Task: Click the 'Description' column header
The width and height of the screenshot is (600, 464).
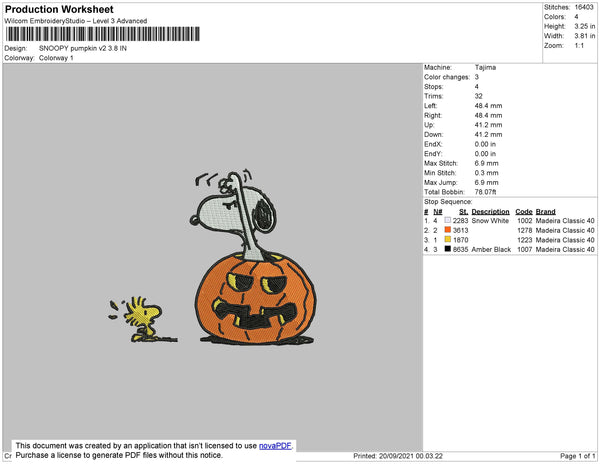Action: [491, 212]
